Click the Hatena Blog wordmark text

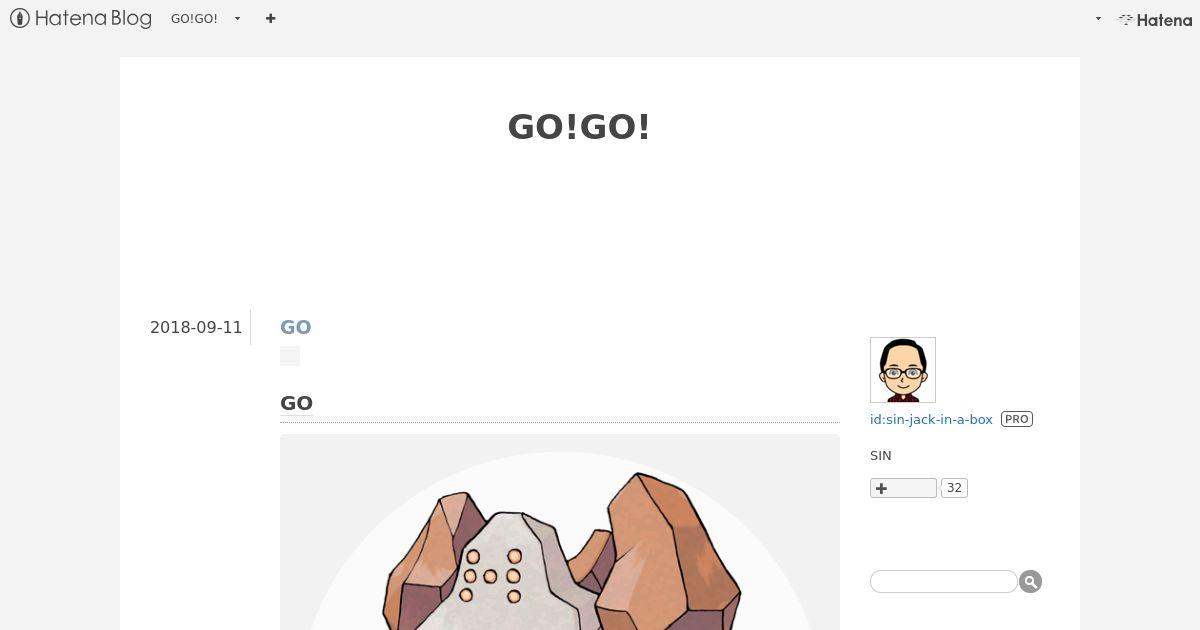pyautogui.click(x=93, y=18)
